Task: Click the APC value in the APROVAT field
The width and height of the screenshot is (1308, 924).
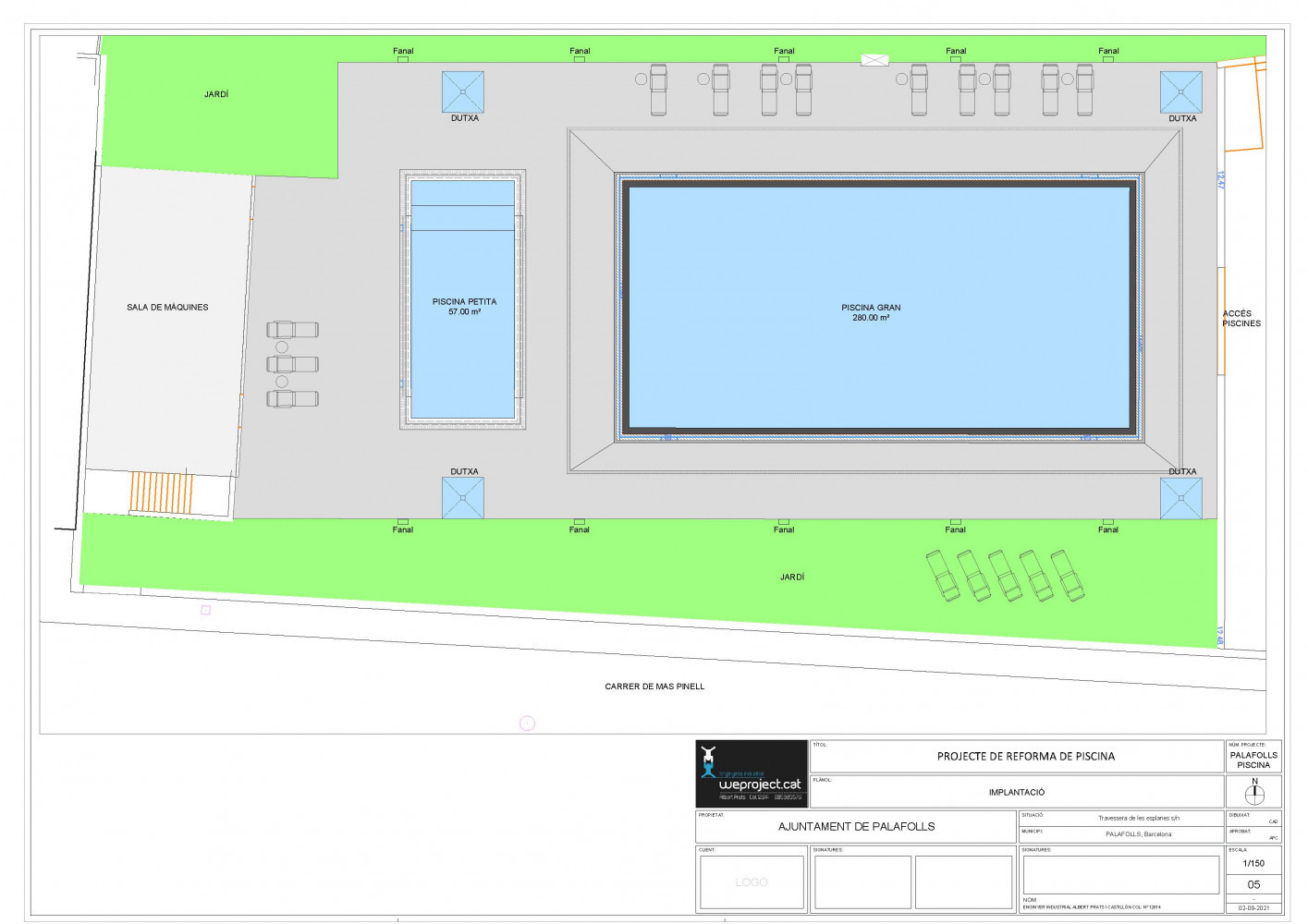Action: click(x=1273, y=838)
